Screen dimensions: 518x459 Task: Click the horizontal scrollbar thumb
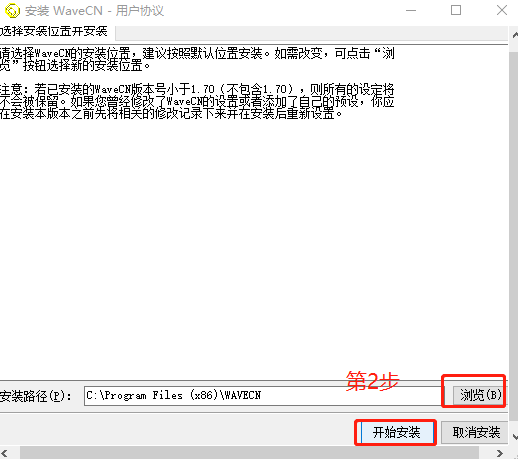(x=249, y=453)
